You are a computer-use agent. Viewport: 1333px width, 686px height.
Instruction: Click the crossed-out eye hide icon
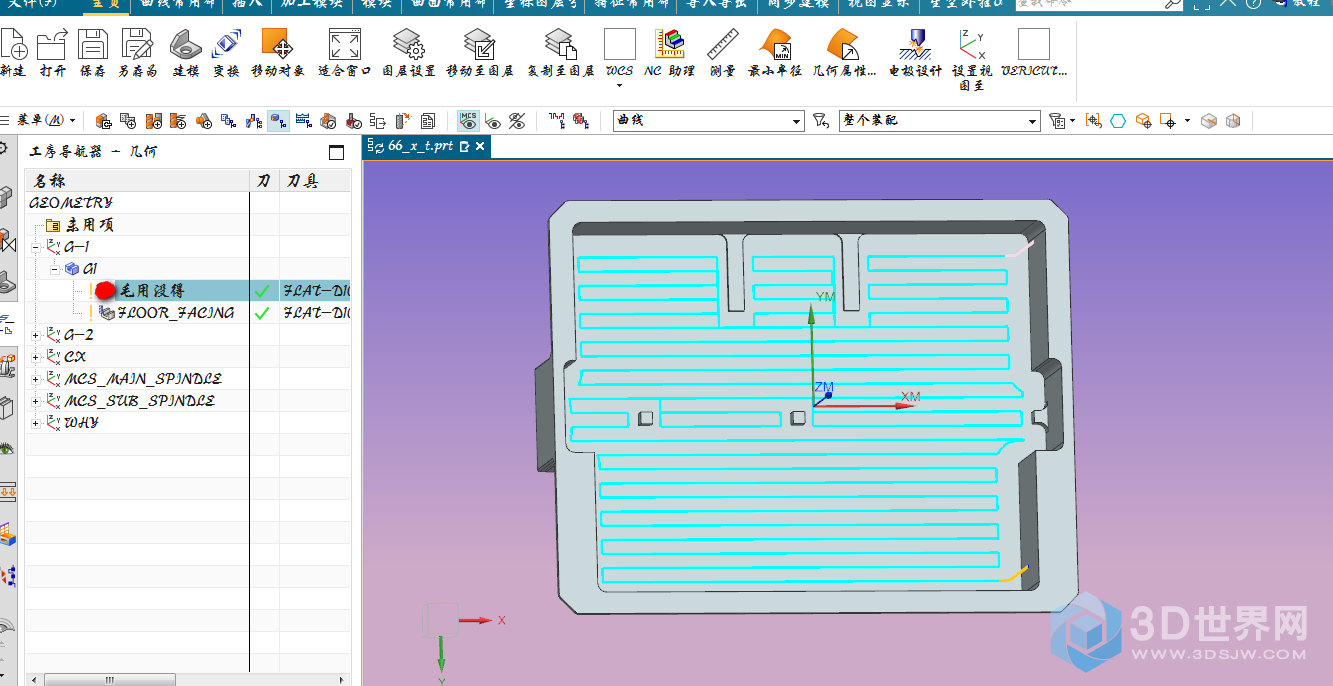[517, 121]
